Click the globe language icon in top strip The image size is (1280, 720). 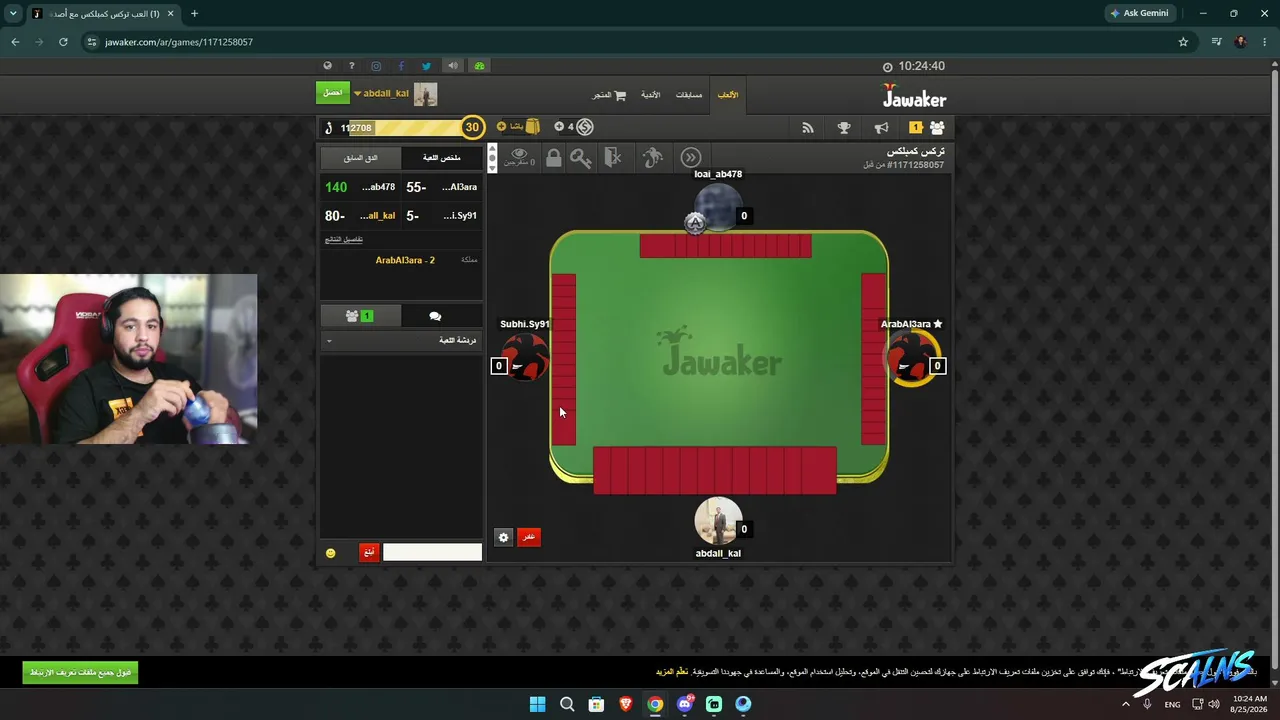coord(327,66)
